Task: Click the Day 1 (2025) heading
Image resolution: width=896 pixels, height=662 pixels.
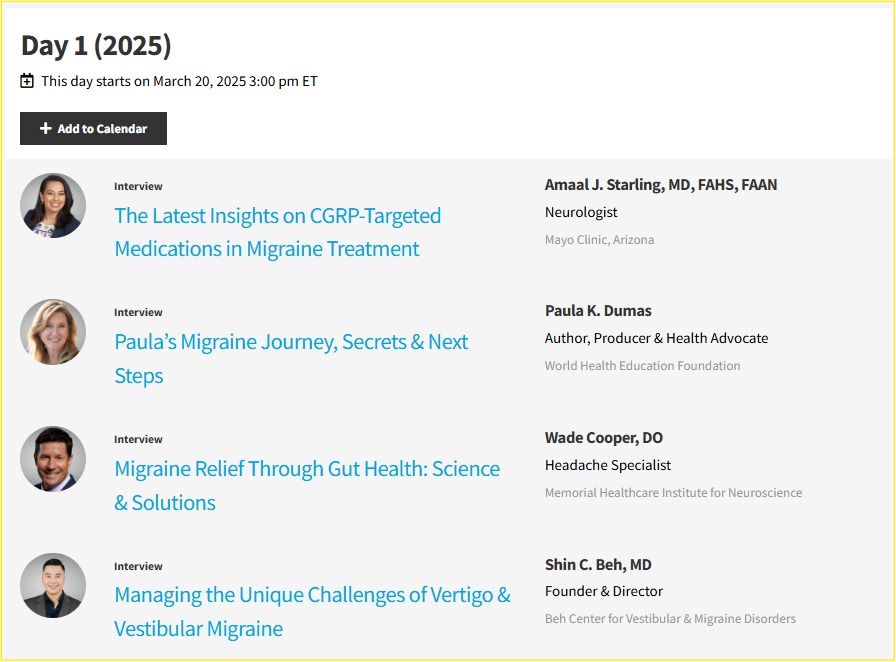Action: 96,46
